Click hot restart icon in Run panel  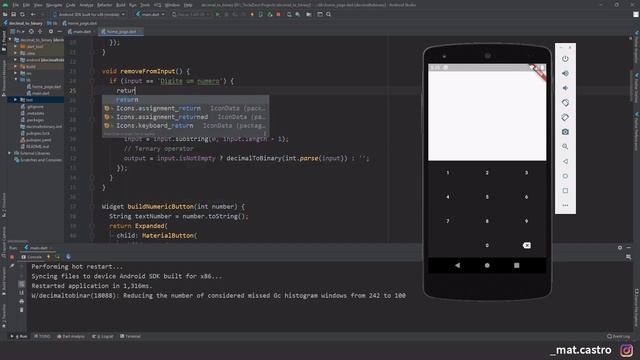click(58, 257)
